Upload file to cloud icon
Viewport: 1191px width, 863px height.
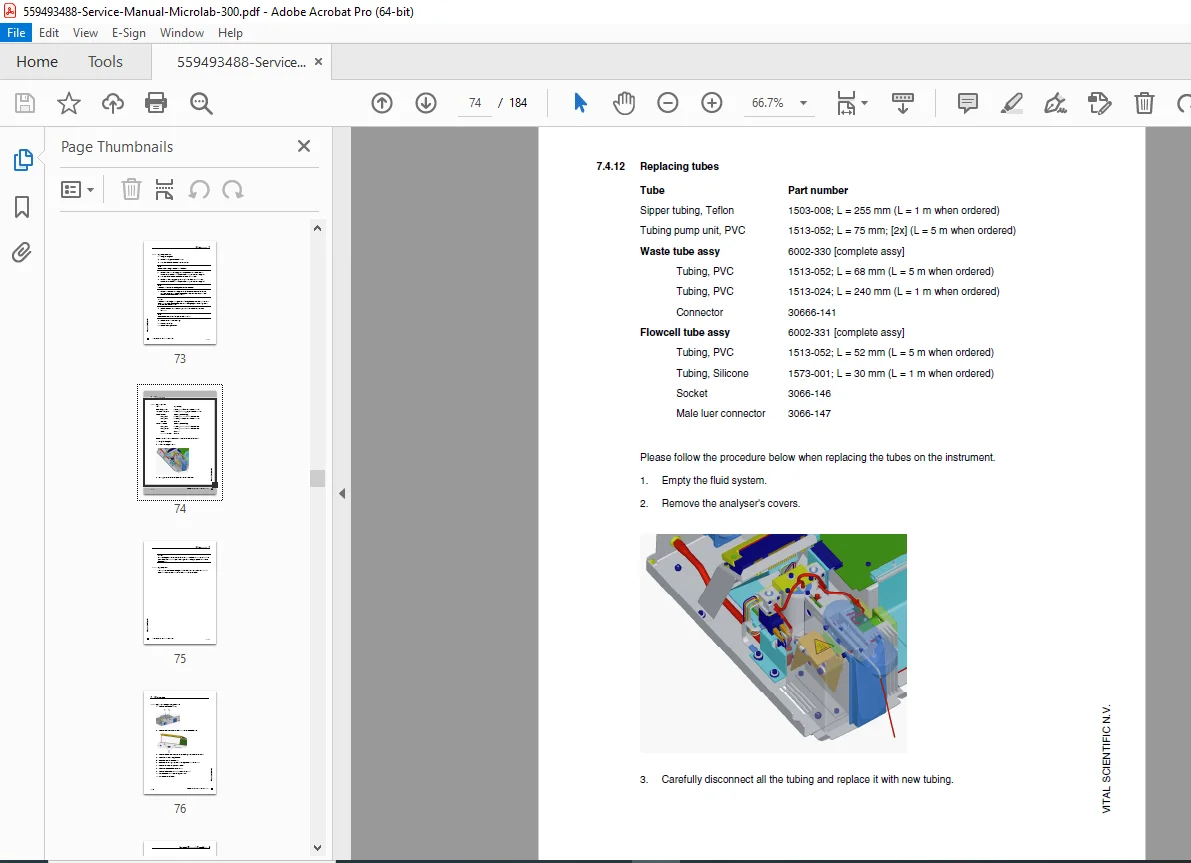112,103
